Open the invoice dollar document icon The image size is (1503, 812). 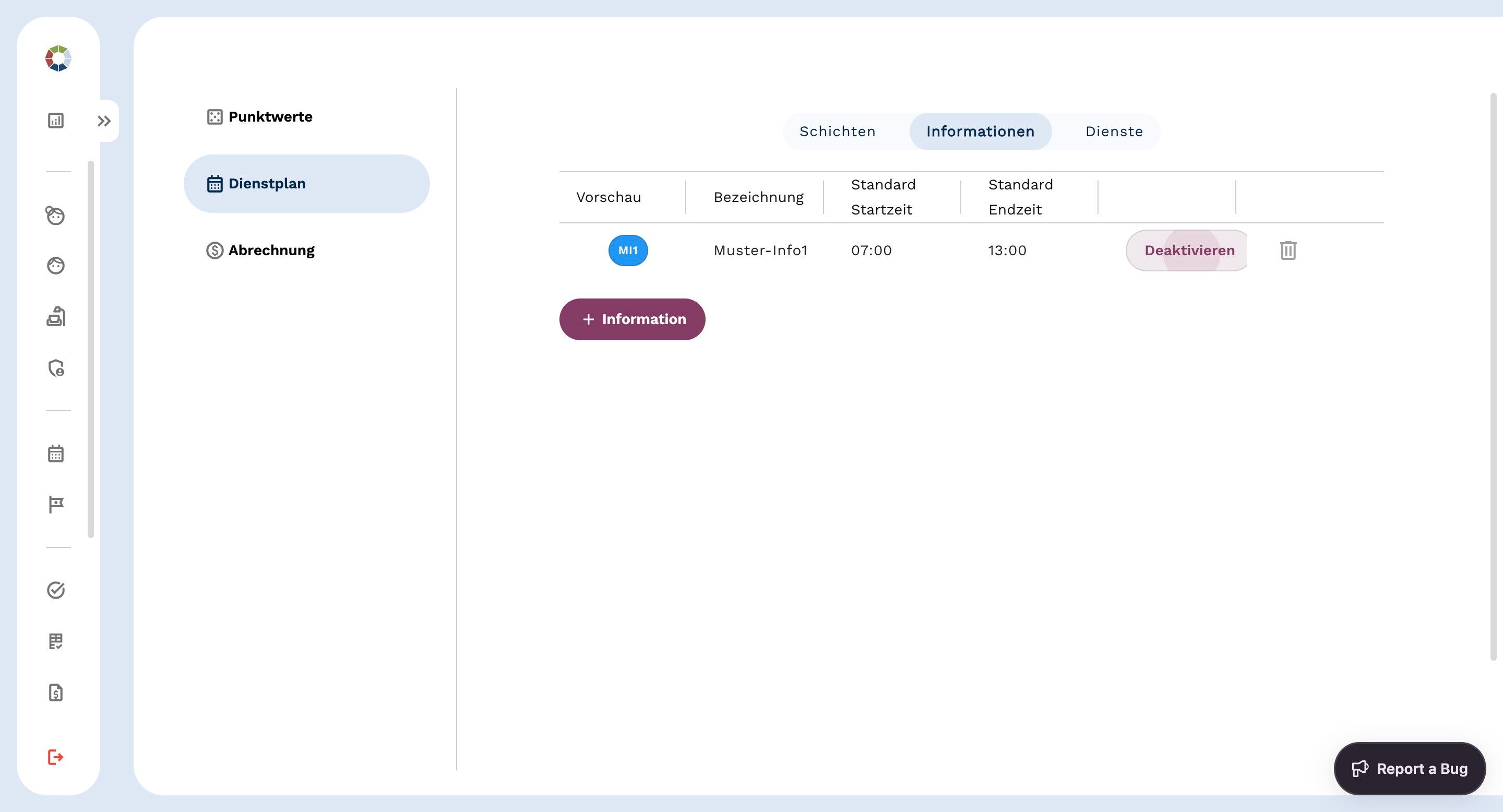[x=55, y=692]
